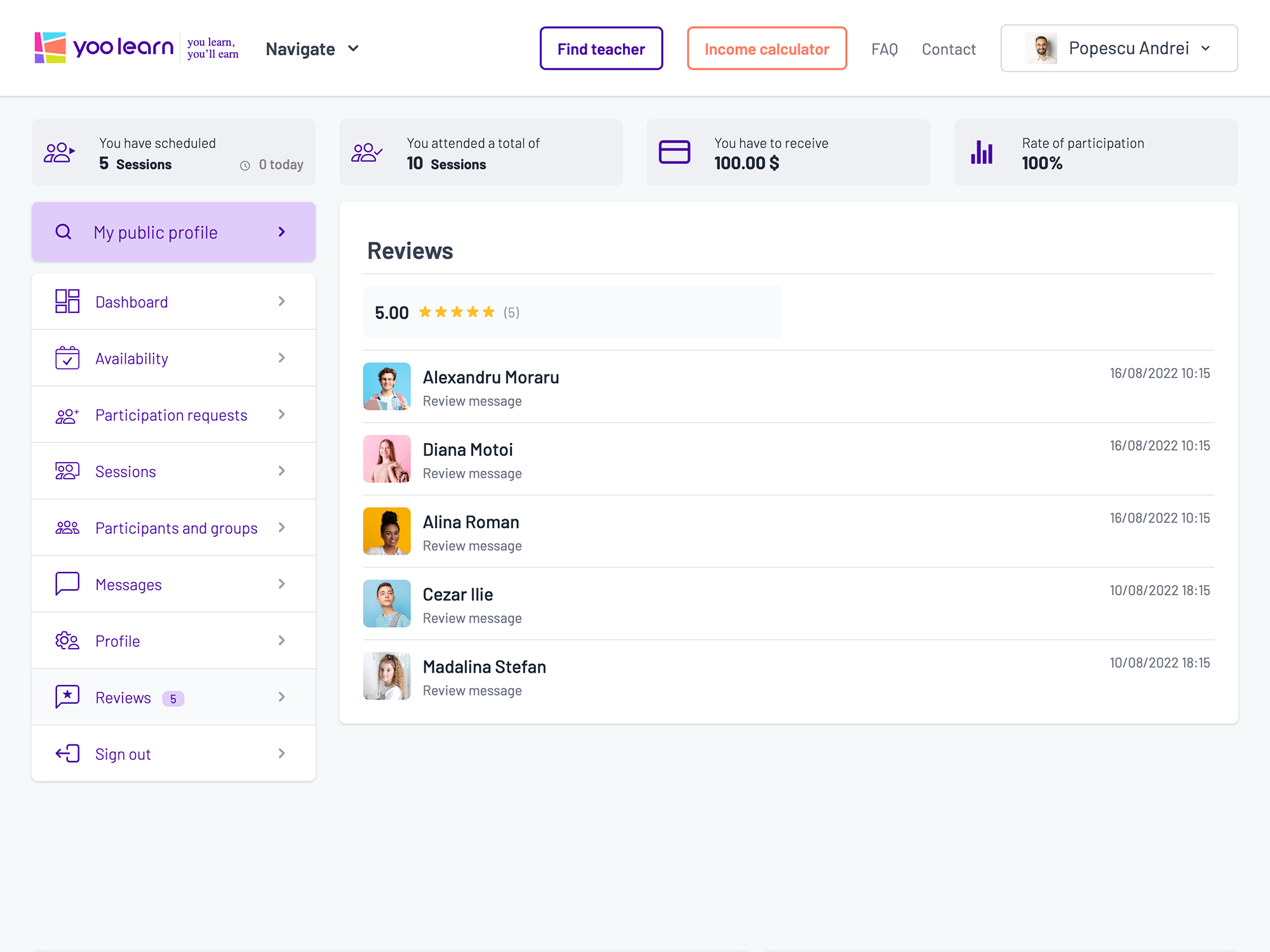
Task: Click the chevron beside My public profile
Action: 282,232
